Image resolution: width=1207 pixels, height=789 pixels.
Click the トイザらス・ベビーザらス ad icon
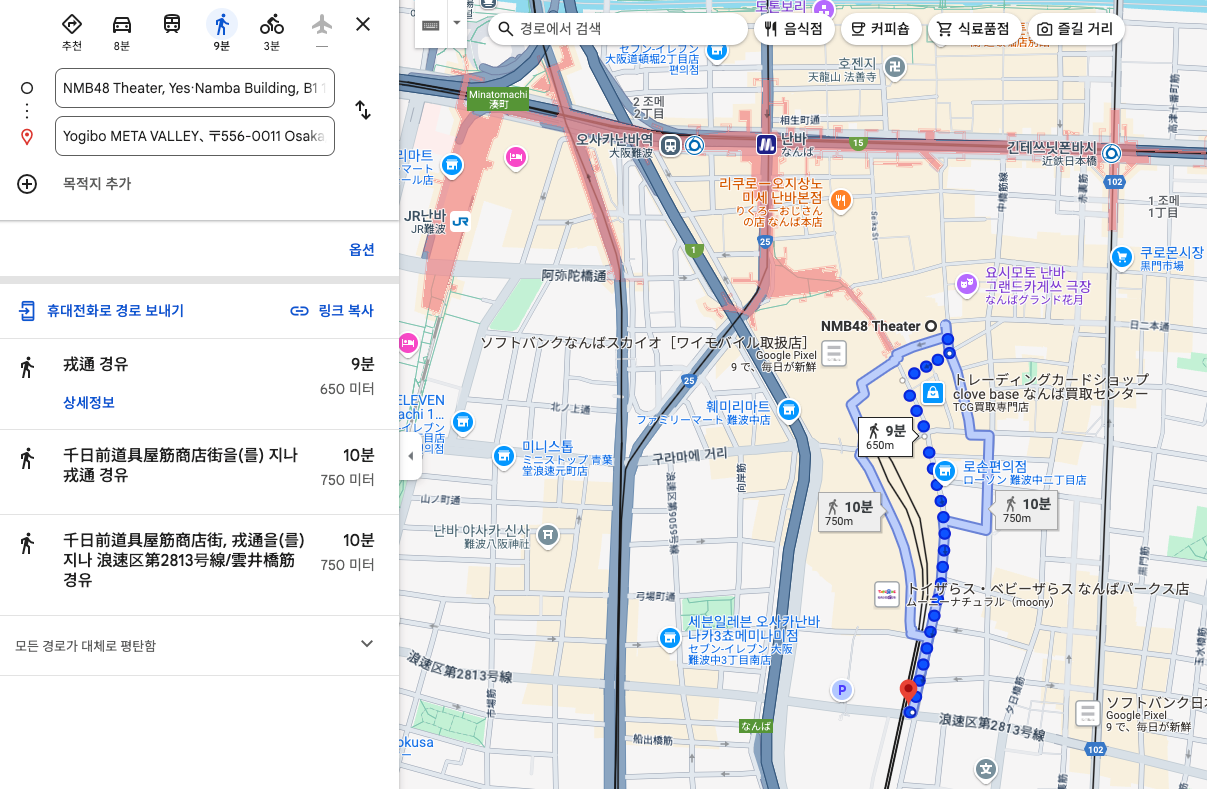[887, 593]
